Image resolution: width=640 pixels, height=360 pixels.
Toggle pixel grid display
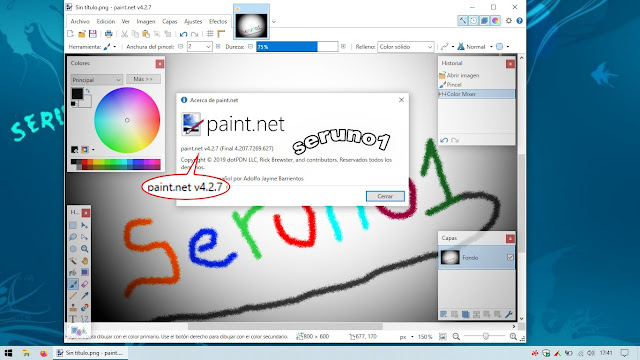(210, 34)
